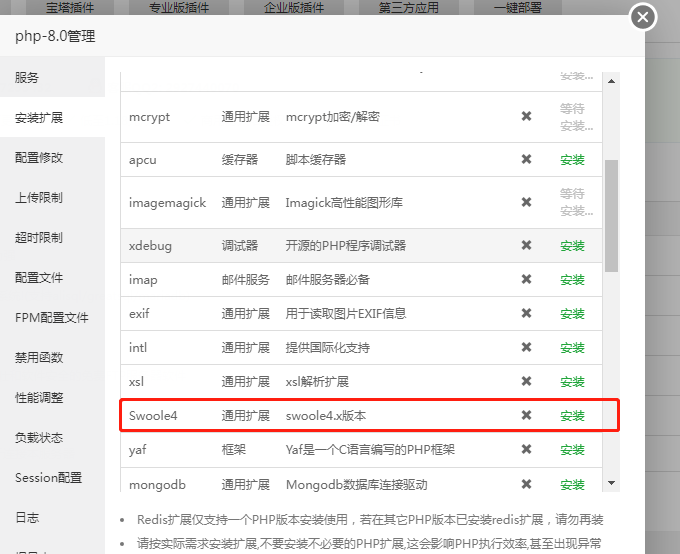Install the mongodb extension
The height and width of the screenshot is (554, 680).
[572, 484]
